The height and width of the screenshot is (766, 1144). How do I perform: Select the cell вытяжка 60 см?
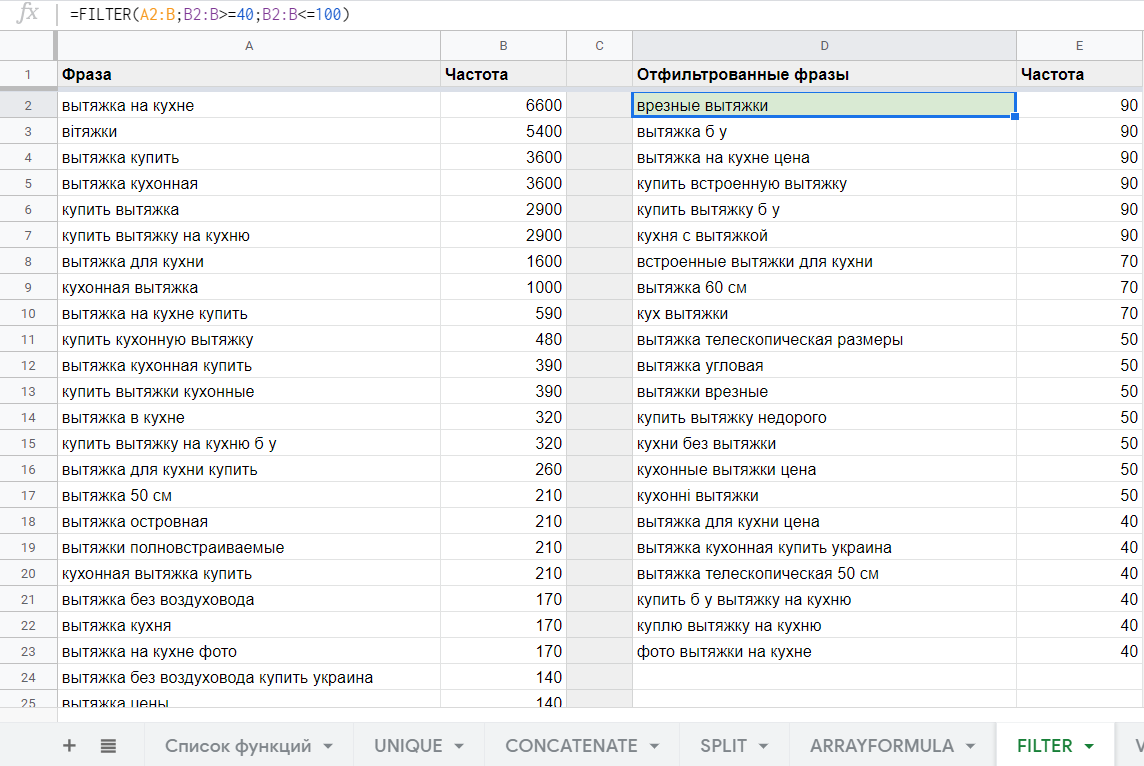824,287
